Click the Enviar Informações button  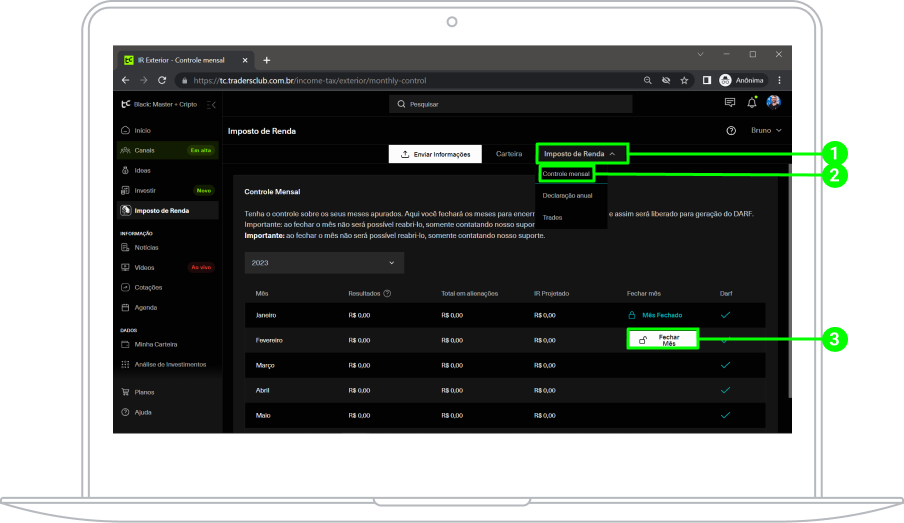coord(435,154)
